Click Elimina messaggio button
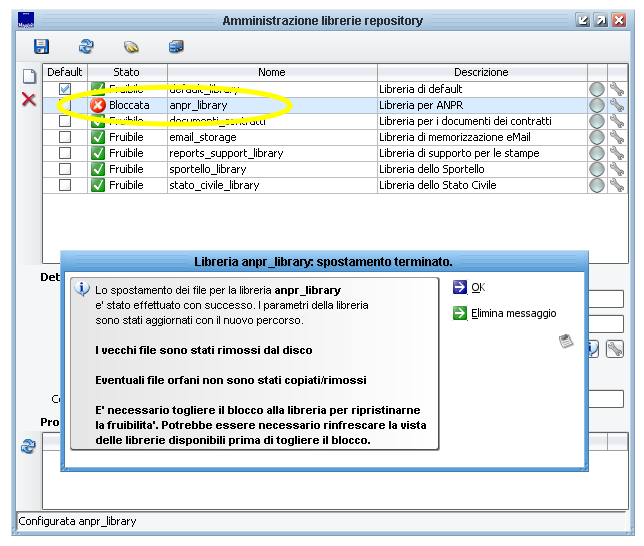644x546 pixels. (x=504, y=313)
